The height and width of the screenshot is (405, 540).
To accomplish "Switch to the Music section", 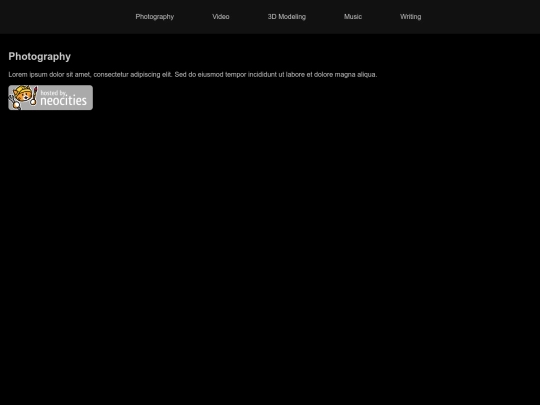I will tap(353, 17).
